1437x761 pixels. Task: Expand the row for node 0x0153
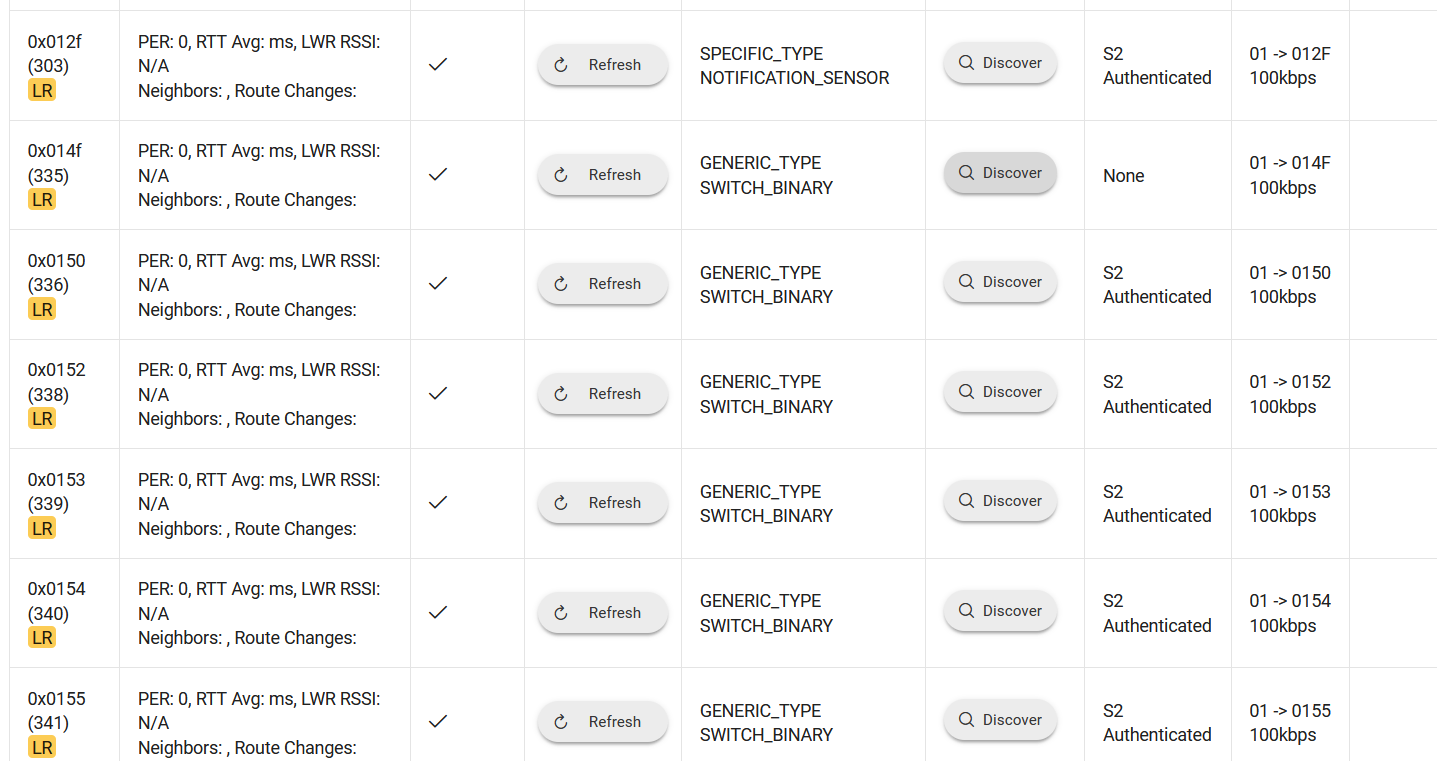(60, 503)
